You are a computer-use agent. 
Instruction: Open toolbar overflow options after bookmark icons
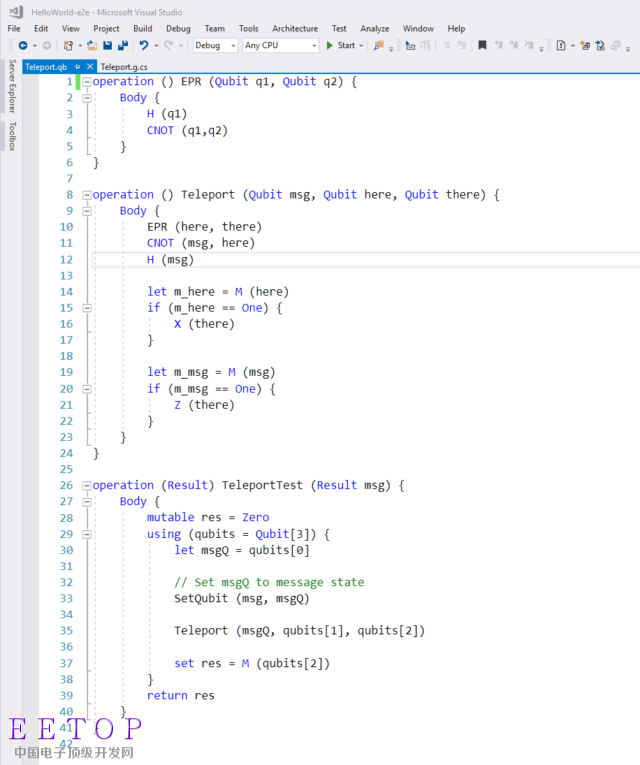[541, 48]
